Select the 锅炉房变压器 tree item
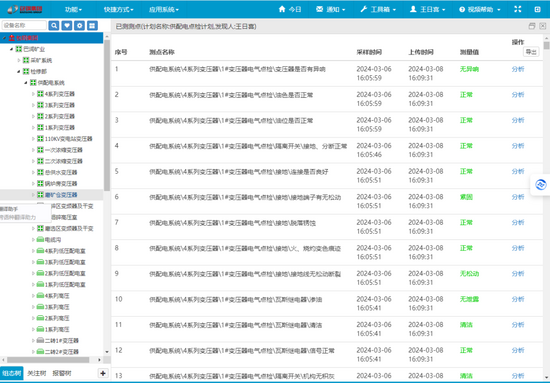Image resolution: width=550 pixels, height=383 pixels. click(61, 184)
